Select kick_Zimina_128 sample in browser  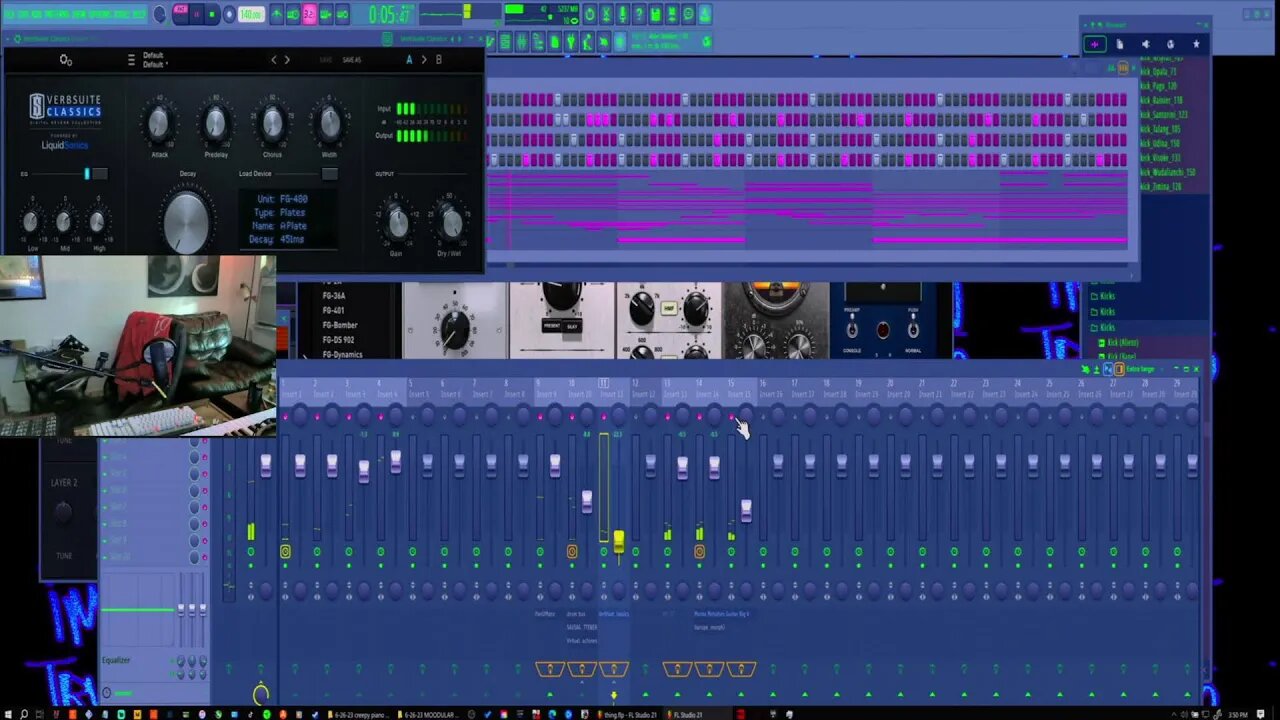(x=1161, y=186)
